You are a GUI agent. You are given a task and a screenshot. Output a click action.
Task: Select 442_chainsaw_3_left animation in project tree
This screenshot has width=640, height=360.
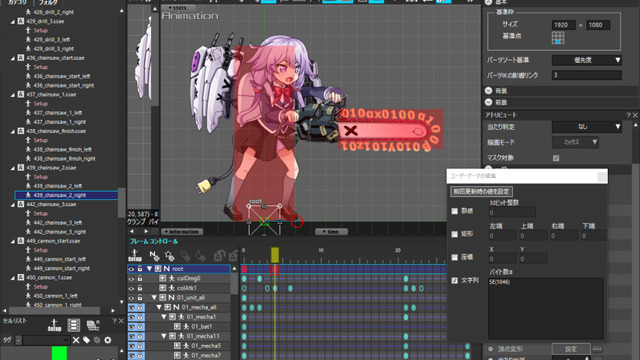[58, 222]
